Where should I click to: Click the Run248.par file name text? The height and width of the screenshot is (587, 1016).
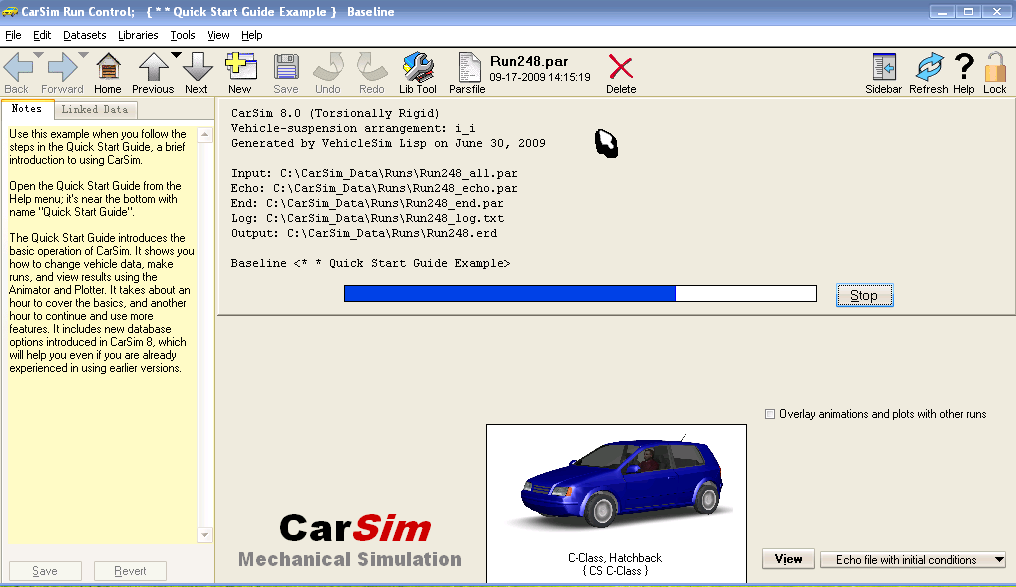(529, 62)
